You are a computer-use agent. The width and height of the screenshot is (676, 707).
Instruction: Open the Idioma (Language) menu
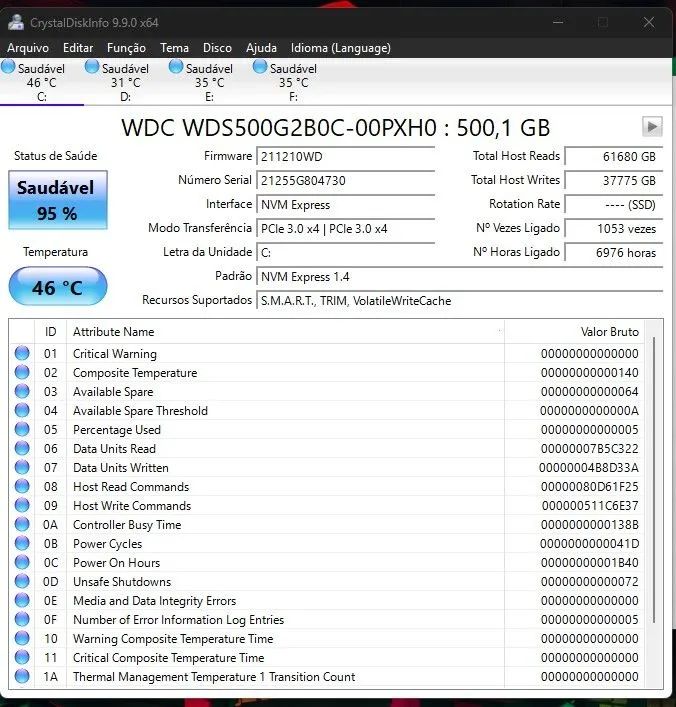341,48
